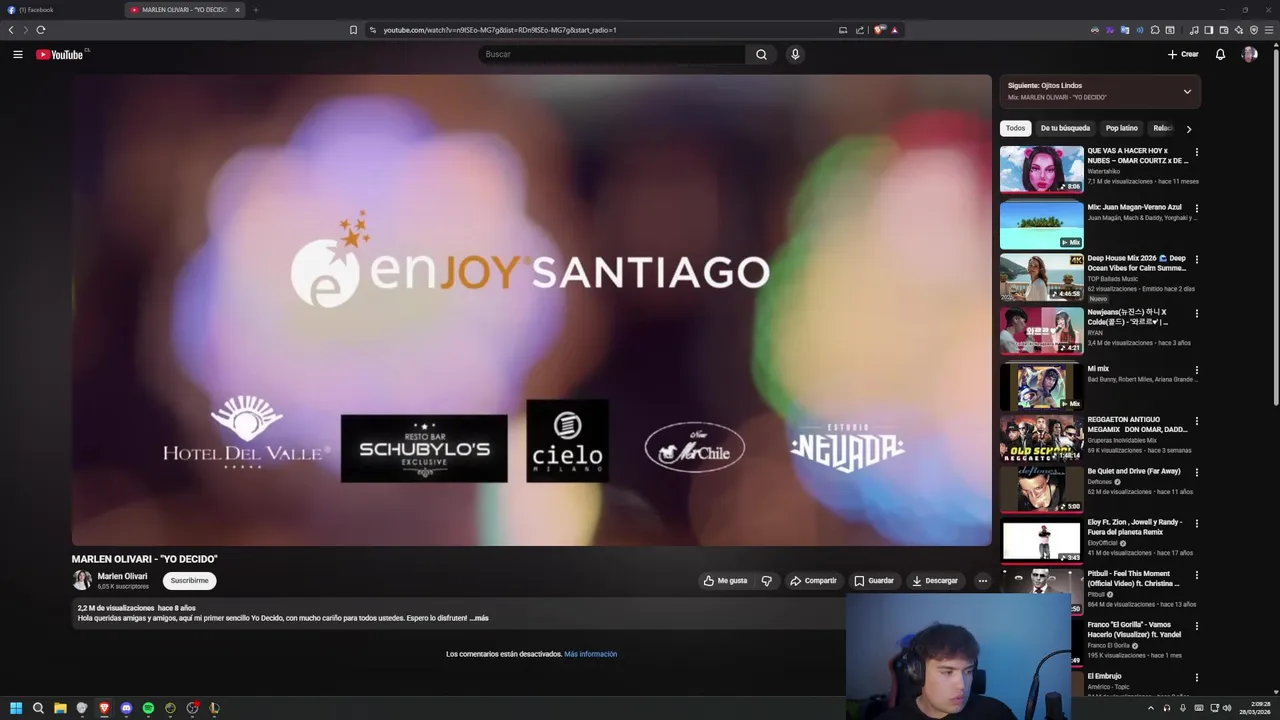Open Más información link about comments

[x=590, y=654]
